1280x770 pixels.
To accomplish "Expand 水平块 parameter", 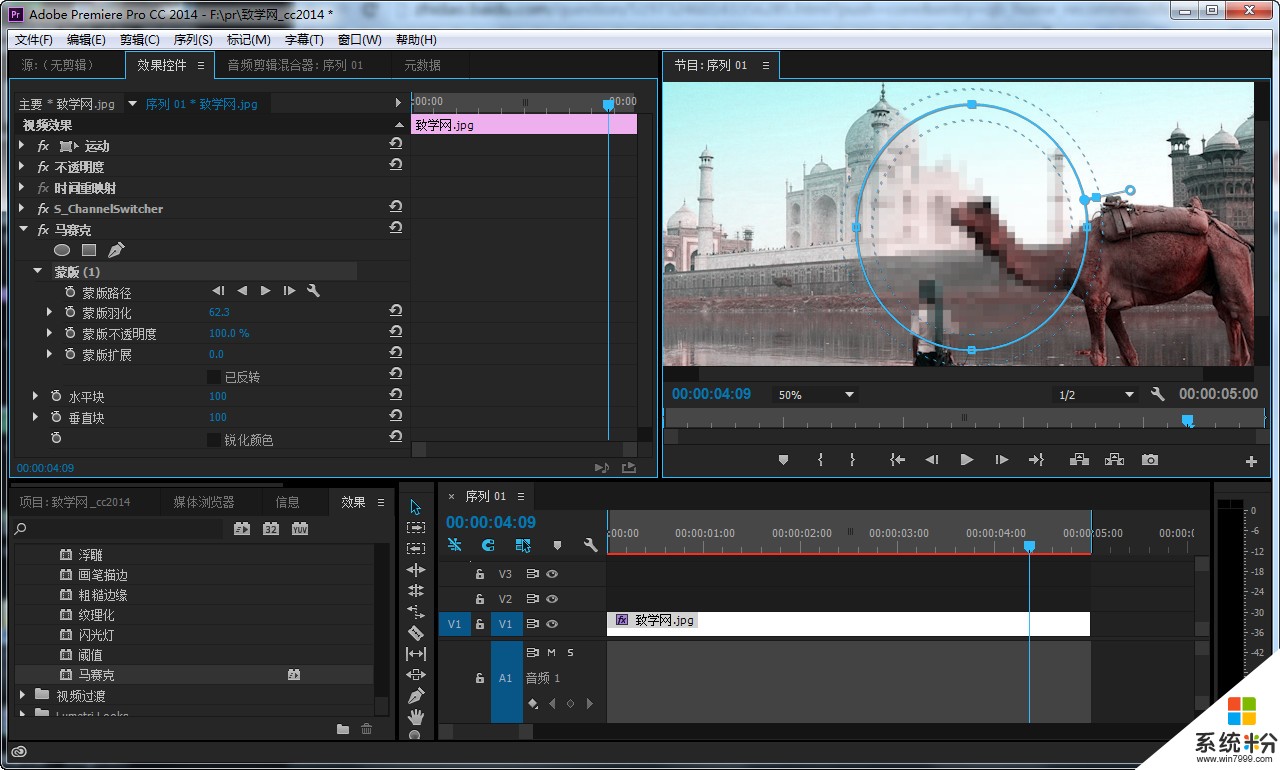I will pos(36,397).
